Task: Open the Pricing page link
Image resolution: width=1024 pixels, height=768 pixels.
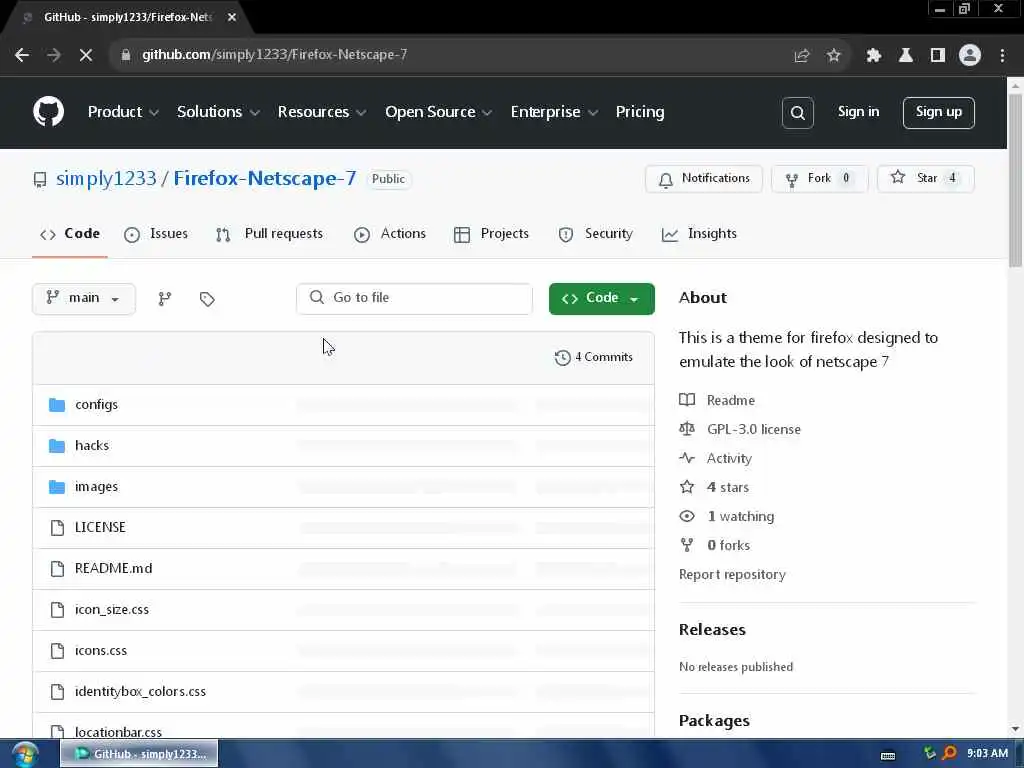Action: click(x=639, y=112)
